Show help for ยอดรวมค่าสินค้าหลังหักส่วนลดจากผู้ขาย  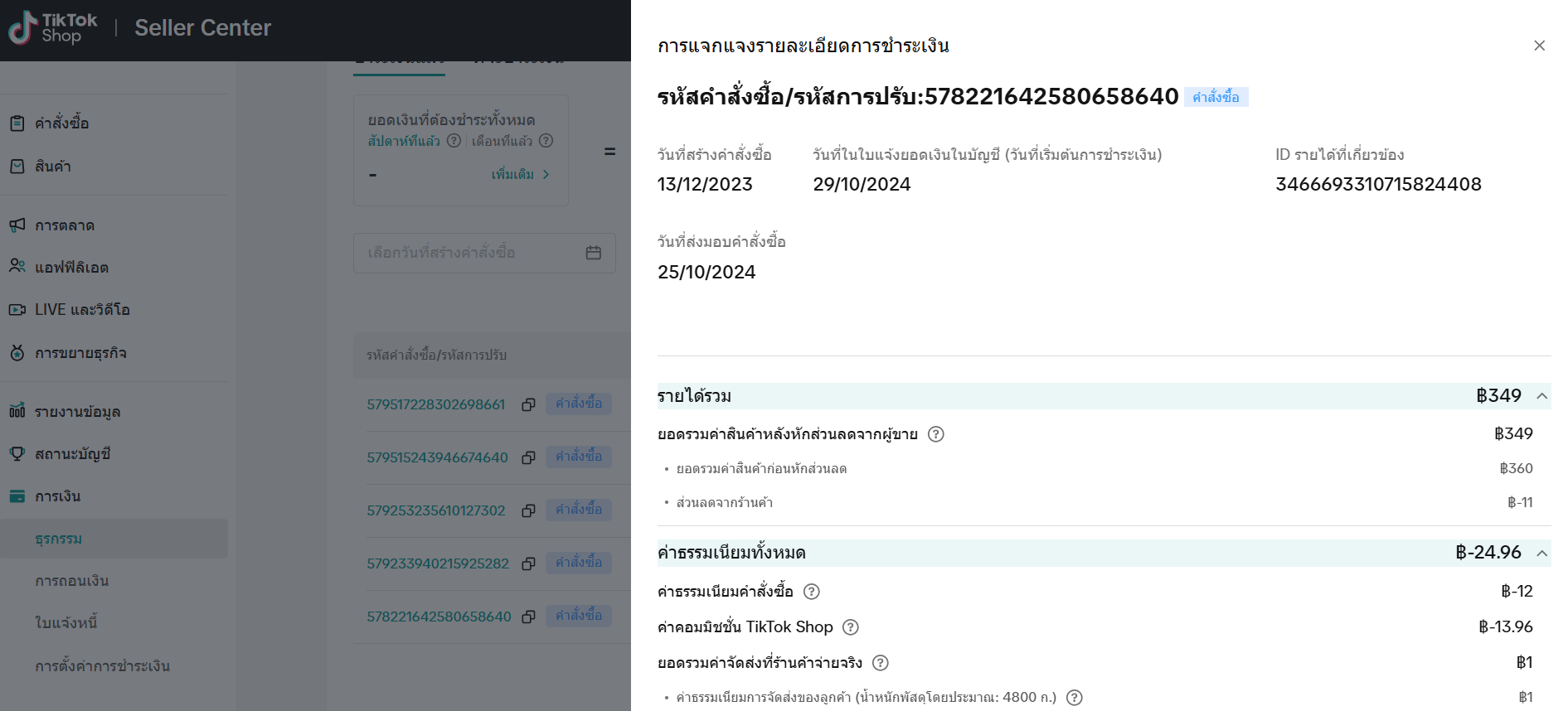[935, 434]
